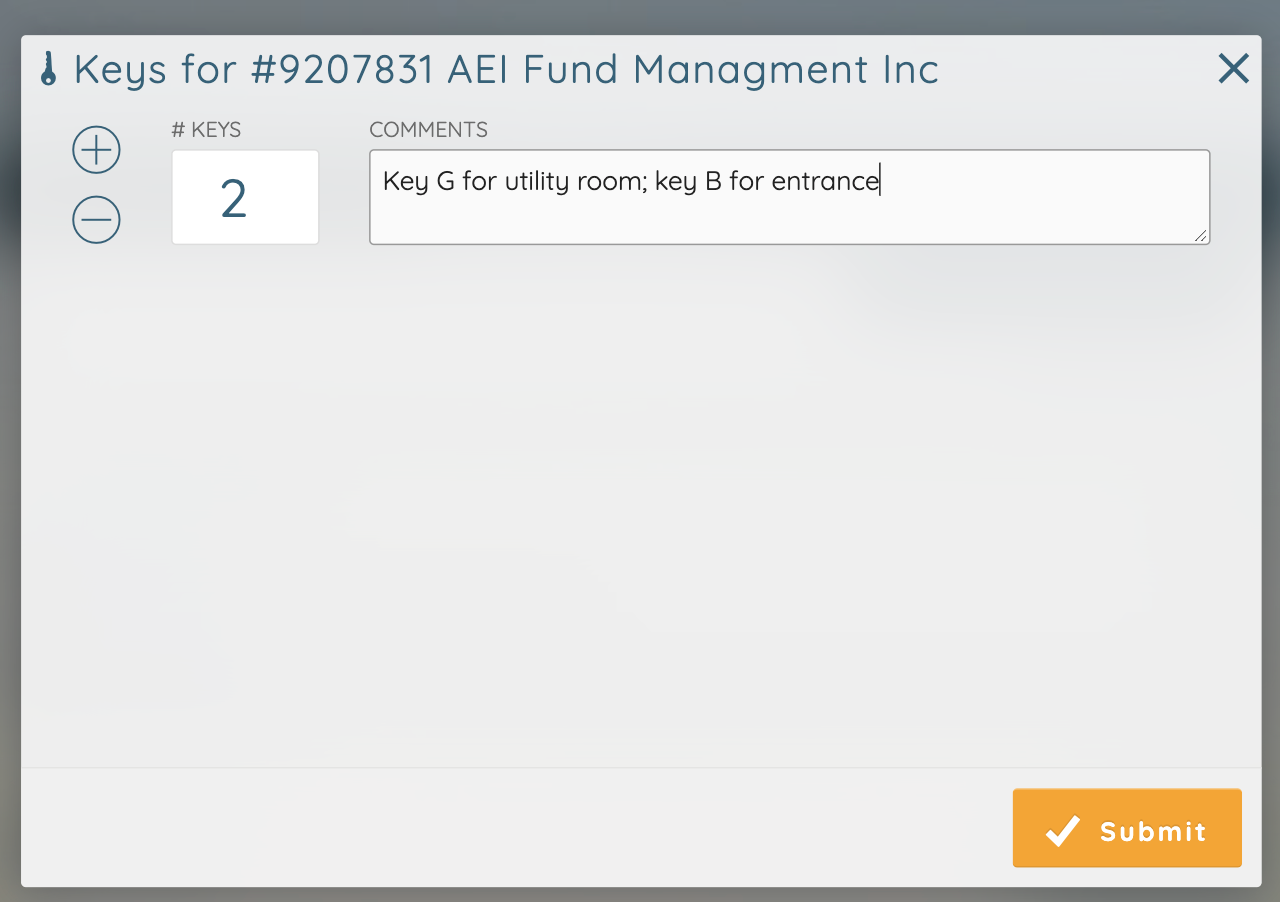Click on 'Key G' text in comments
Screen dimensions: 1280x902
point(418,182)
